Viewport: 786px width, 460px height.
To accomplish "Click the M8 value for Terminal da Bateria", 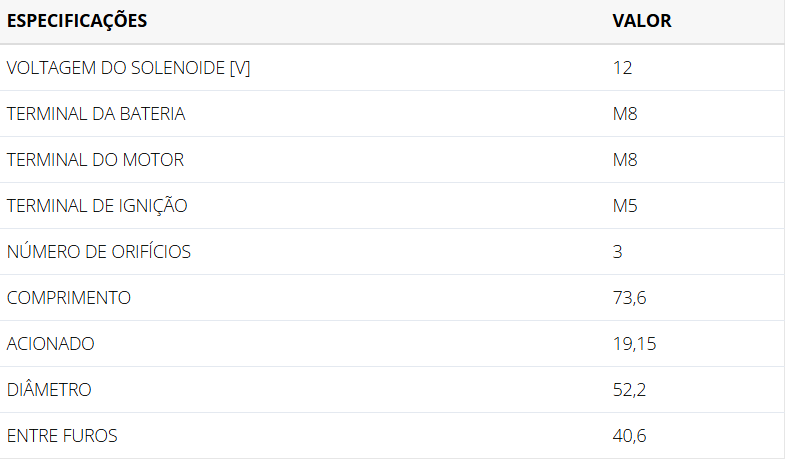I will coord(625,114).
